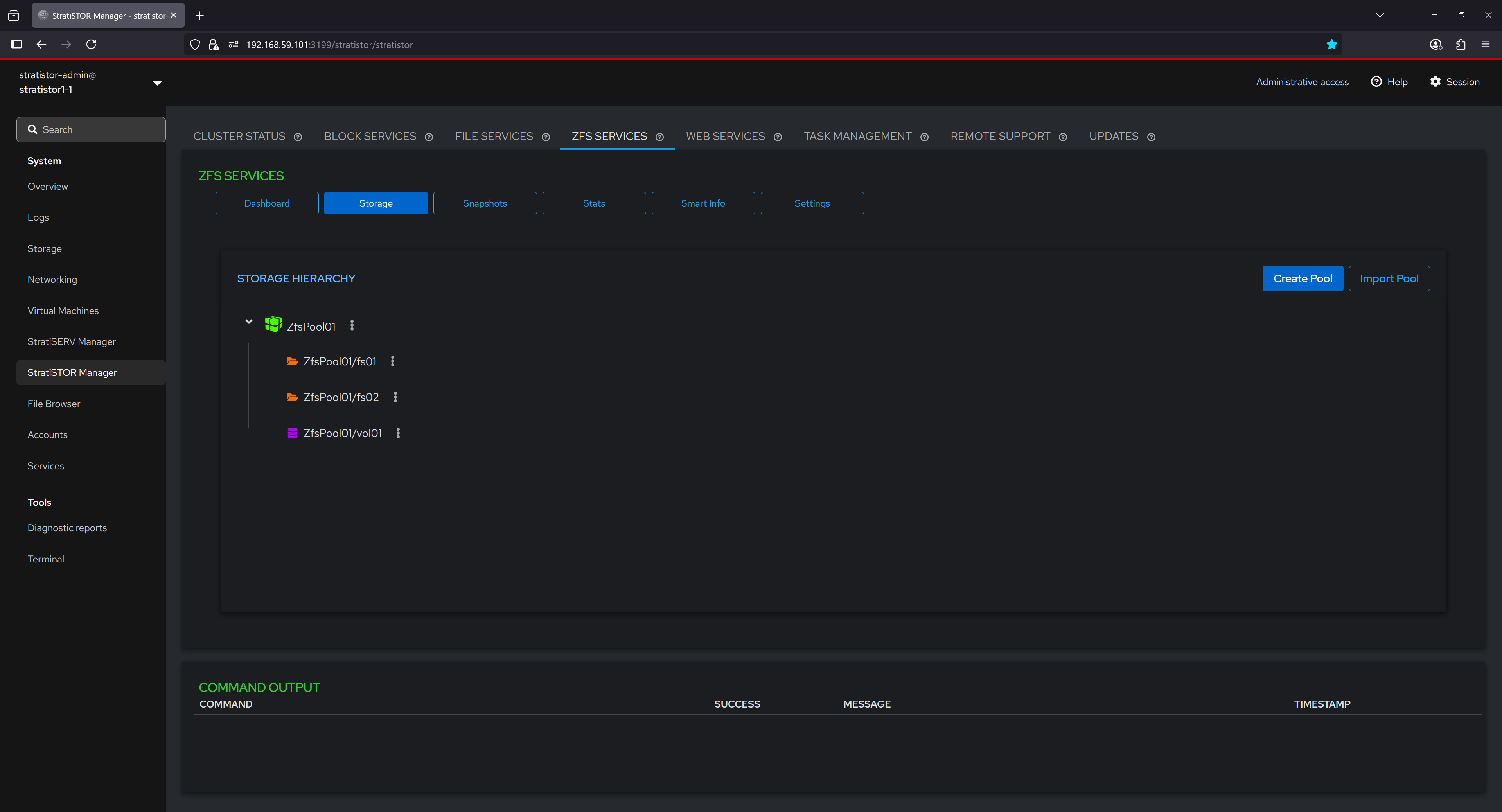Image resolution: width=1502 pixels, height=812 pixels.
Task: Click the Create Pool button
Action: 1302,278
